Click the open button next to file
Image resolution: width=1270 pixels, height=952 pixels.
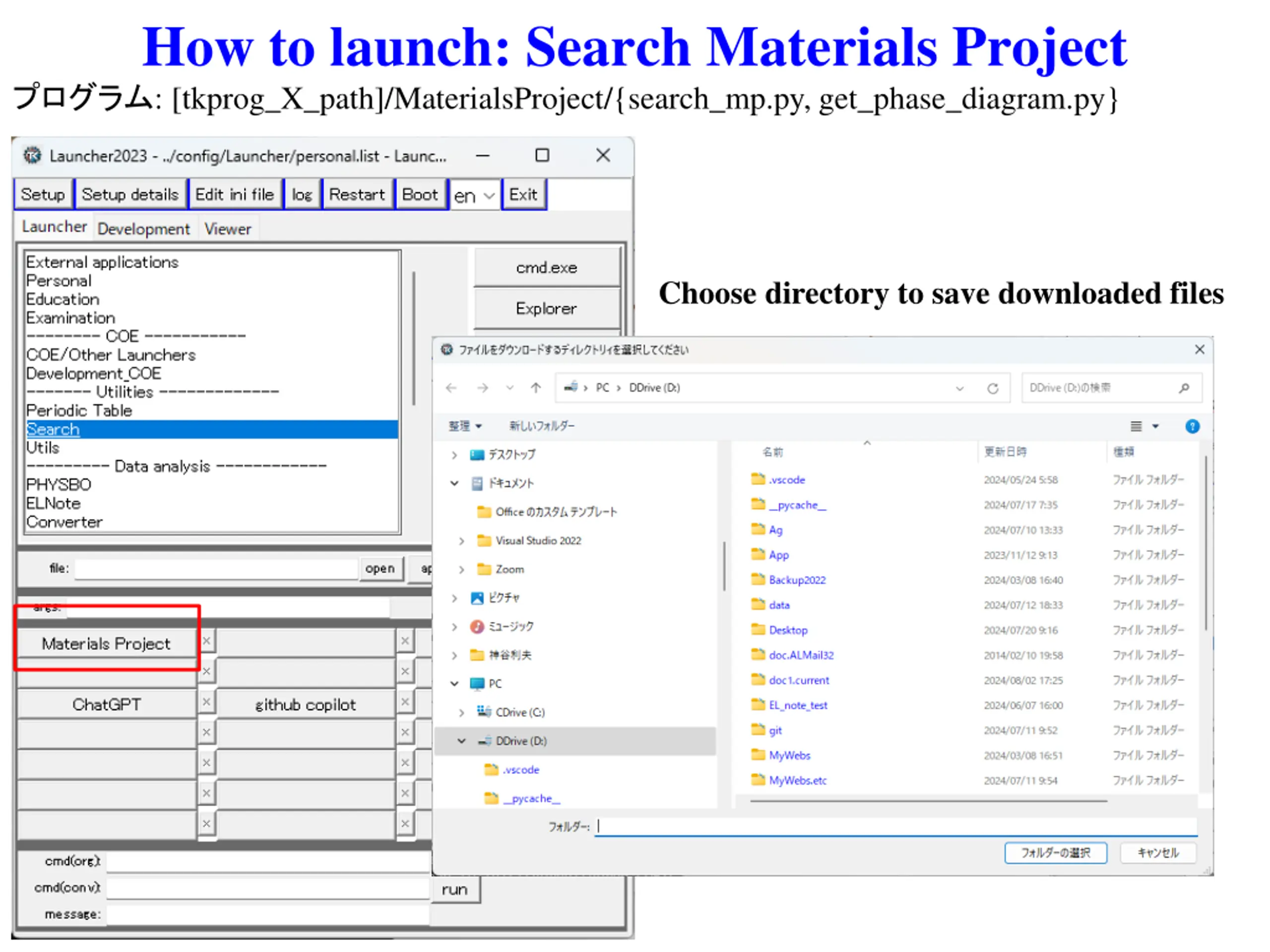pyautogui.click(x=380, y=569)
